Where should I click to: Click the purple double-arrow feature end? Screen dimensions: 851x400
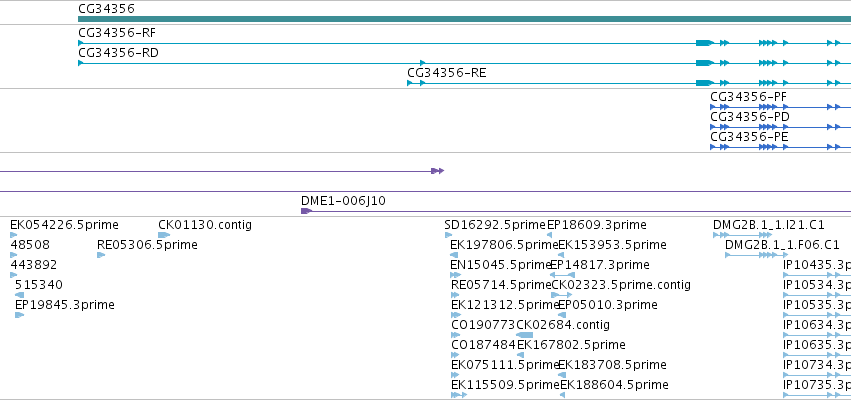pyautogui.click(x=437, y=171)
